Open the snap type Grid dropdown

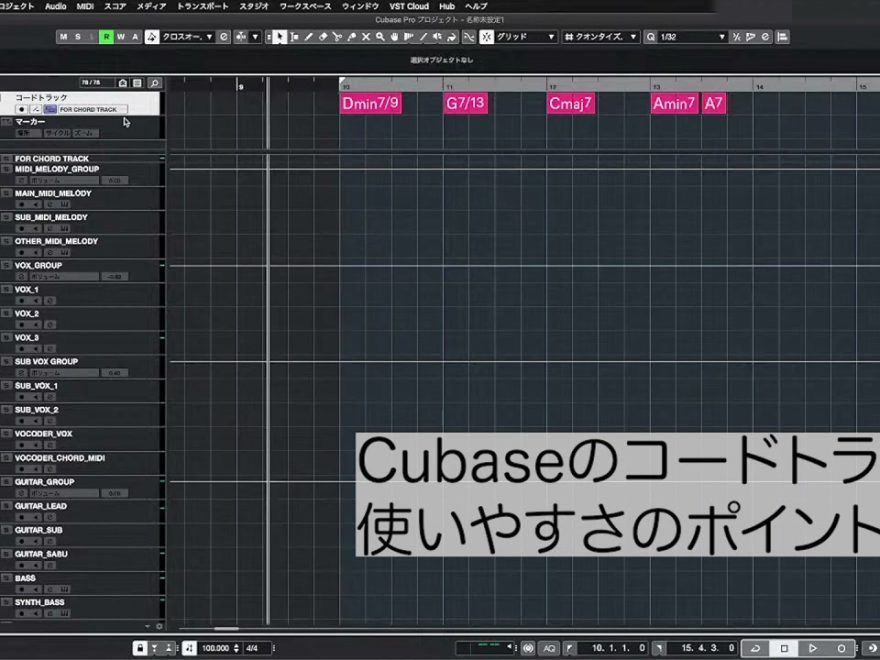(526, 37)
